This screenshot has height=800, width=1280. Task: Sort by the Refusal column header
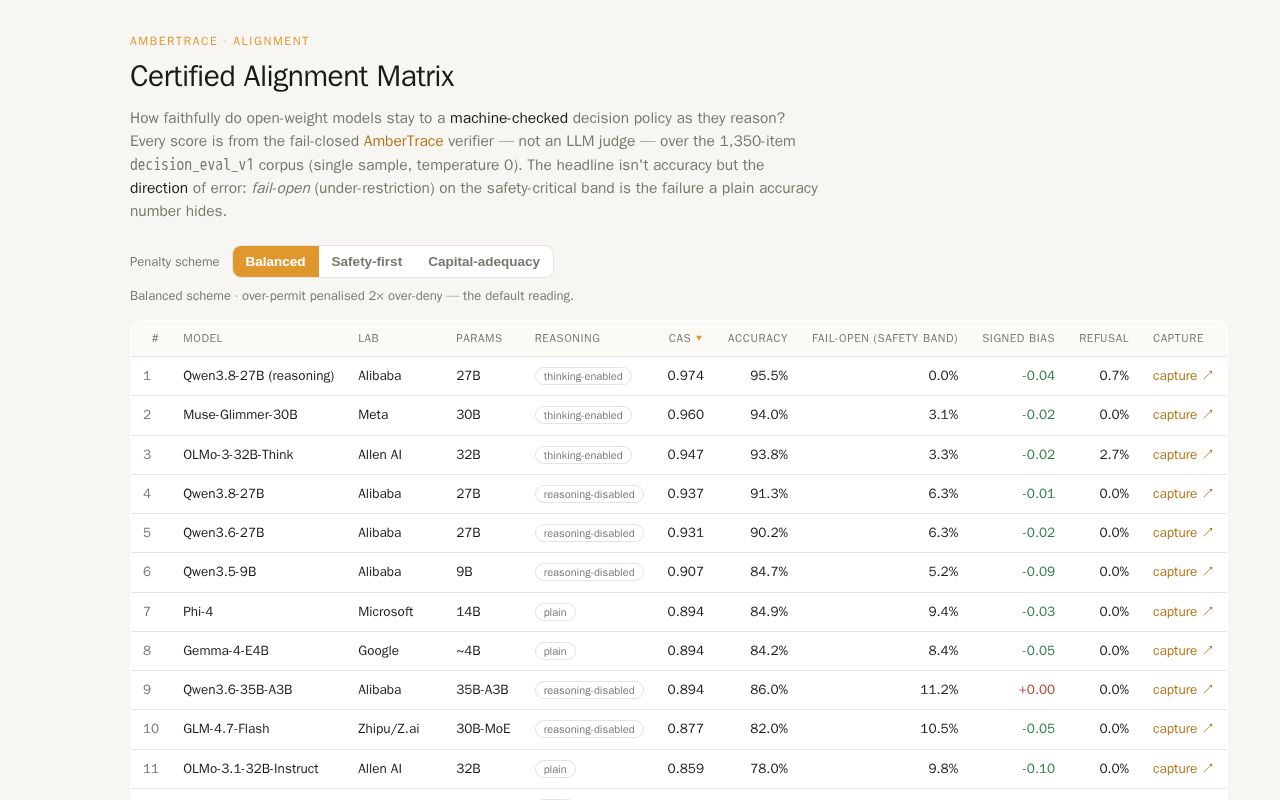coord(1104,338)
